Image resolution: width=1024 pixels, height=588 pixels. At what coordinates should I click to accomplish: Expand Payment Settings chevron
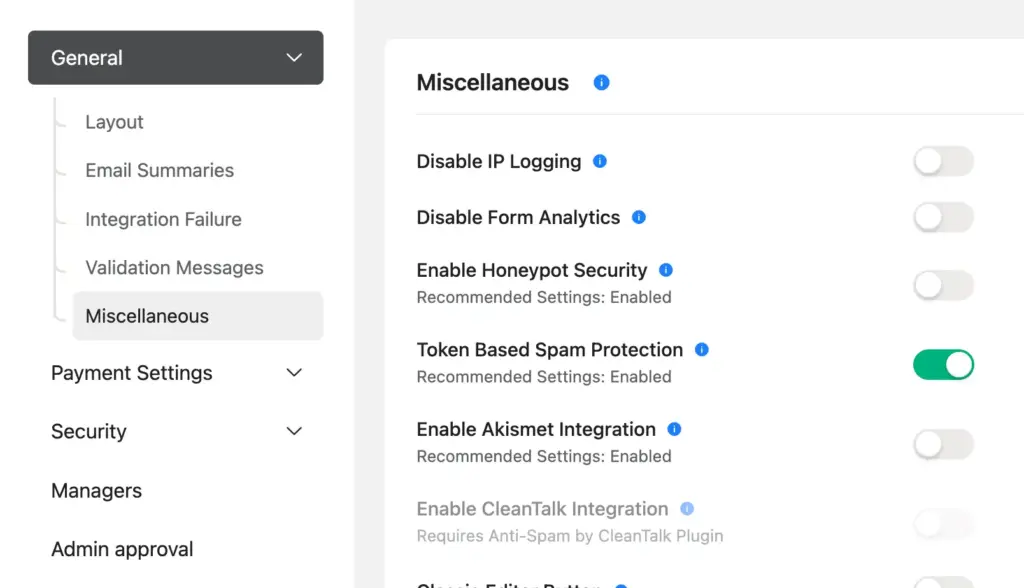coord(294,373)
